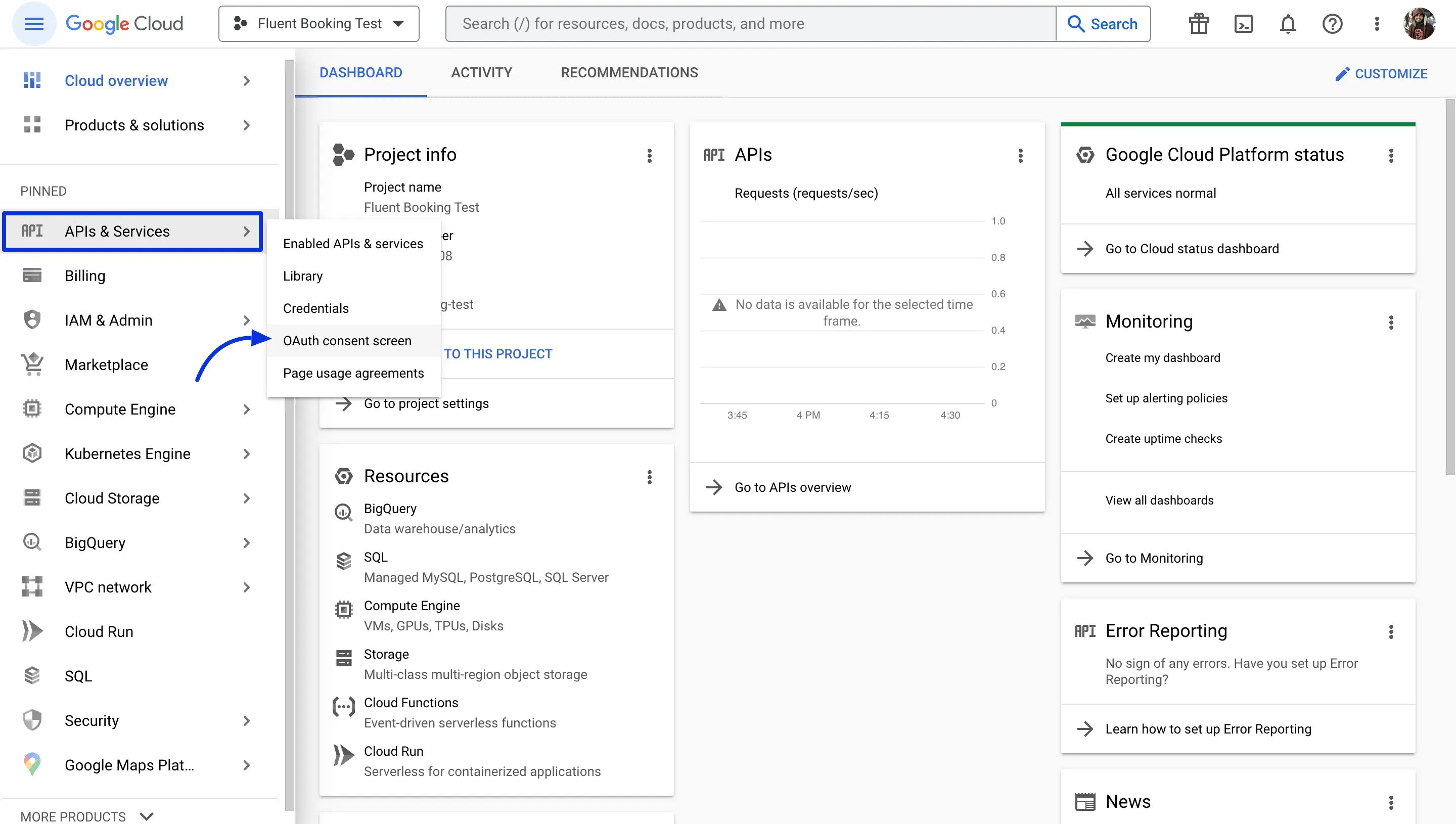Viewport: 1456px width, 824px height.
Task: Focus the resources search input field
Action: (x=750, y=24)
